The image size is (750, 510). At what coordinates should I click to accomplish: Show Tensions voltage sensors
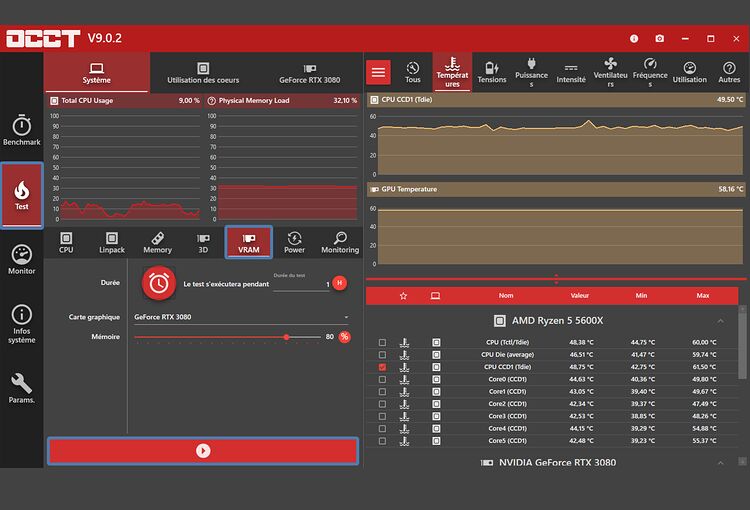tap(492, 72)
